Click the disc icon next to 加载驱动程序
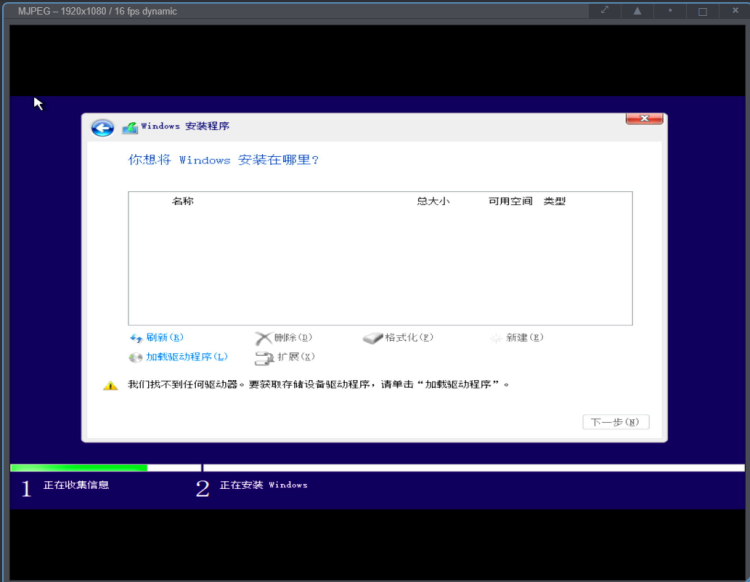750x582 pixels. [136, 357]
